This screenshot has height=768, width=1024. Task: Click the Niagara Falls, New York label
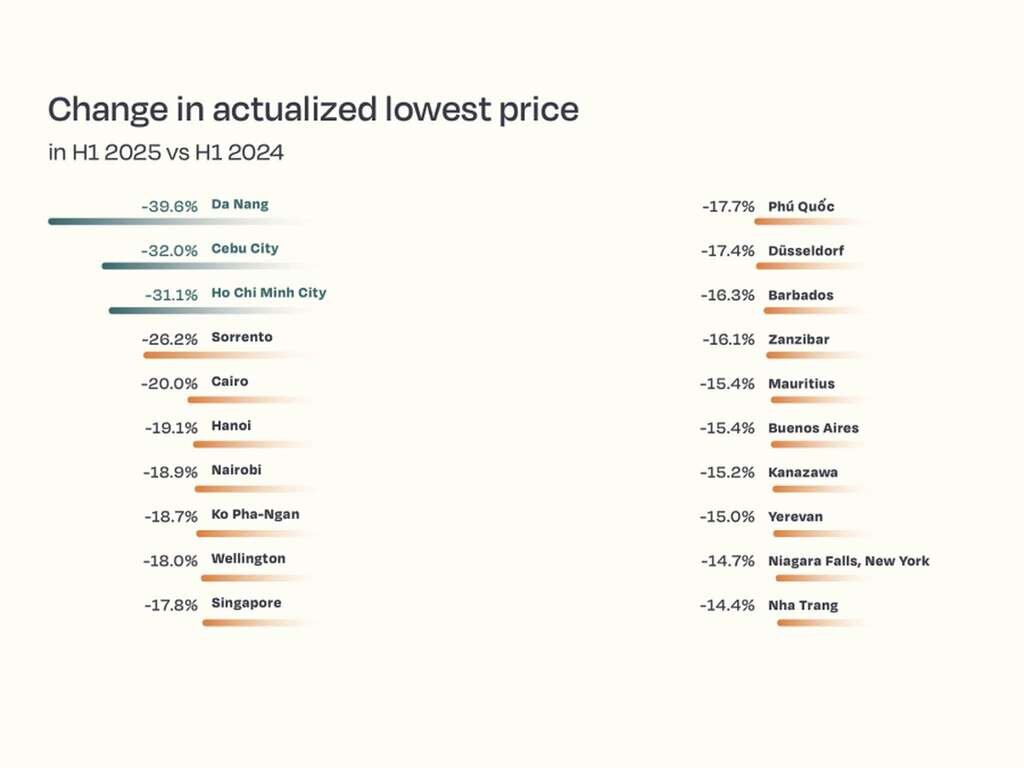pos(849,561)
